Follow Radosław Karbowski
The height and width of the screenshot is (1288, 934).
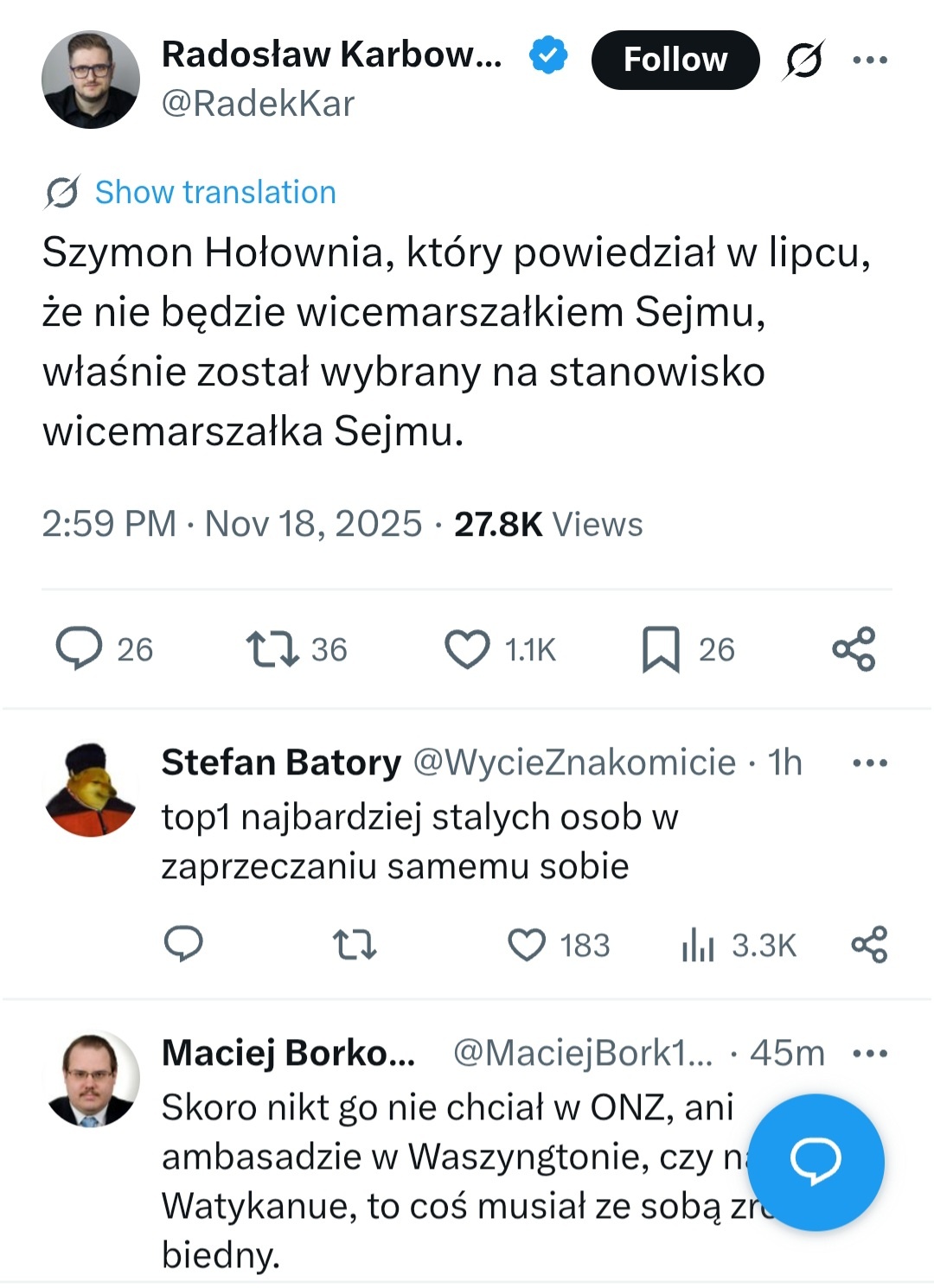pyautogui.click(x=675, y=60)
